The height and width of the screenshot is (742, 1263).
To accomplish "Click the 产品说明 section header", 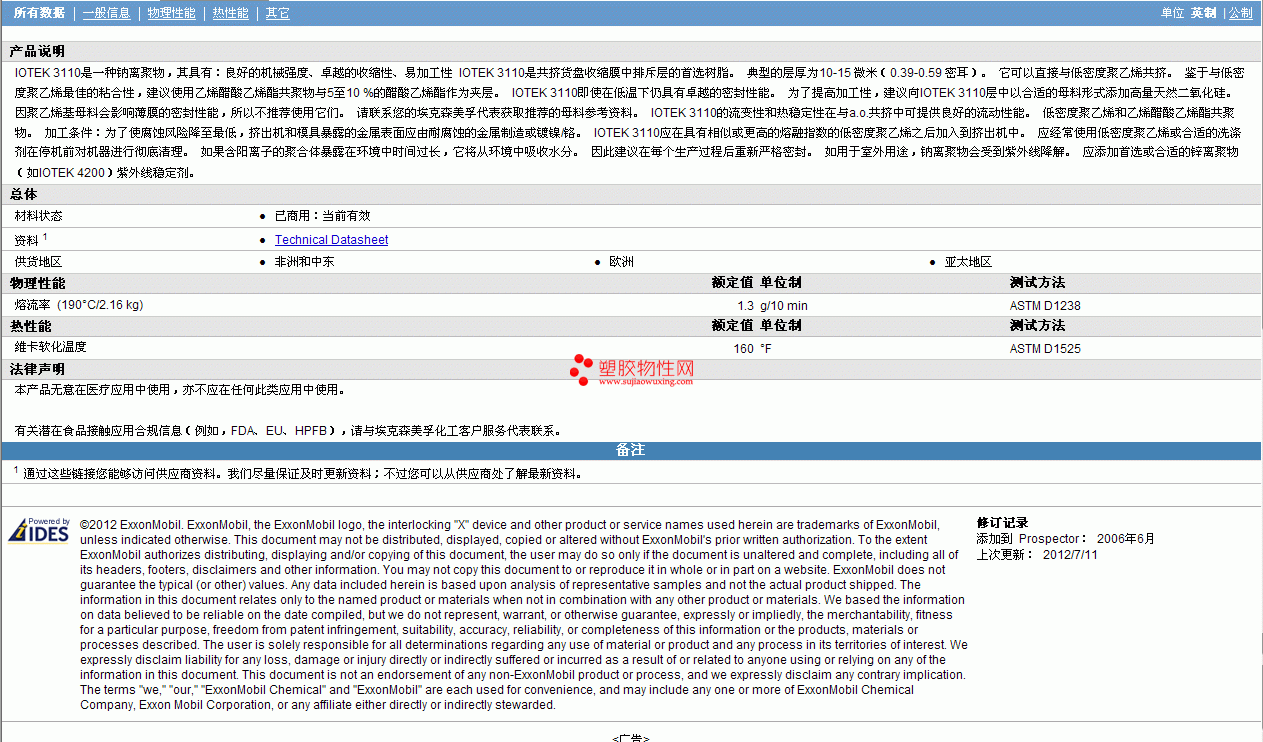I will 37,51.
